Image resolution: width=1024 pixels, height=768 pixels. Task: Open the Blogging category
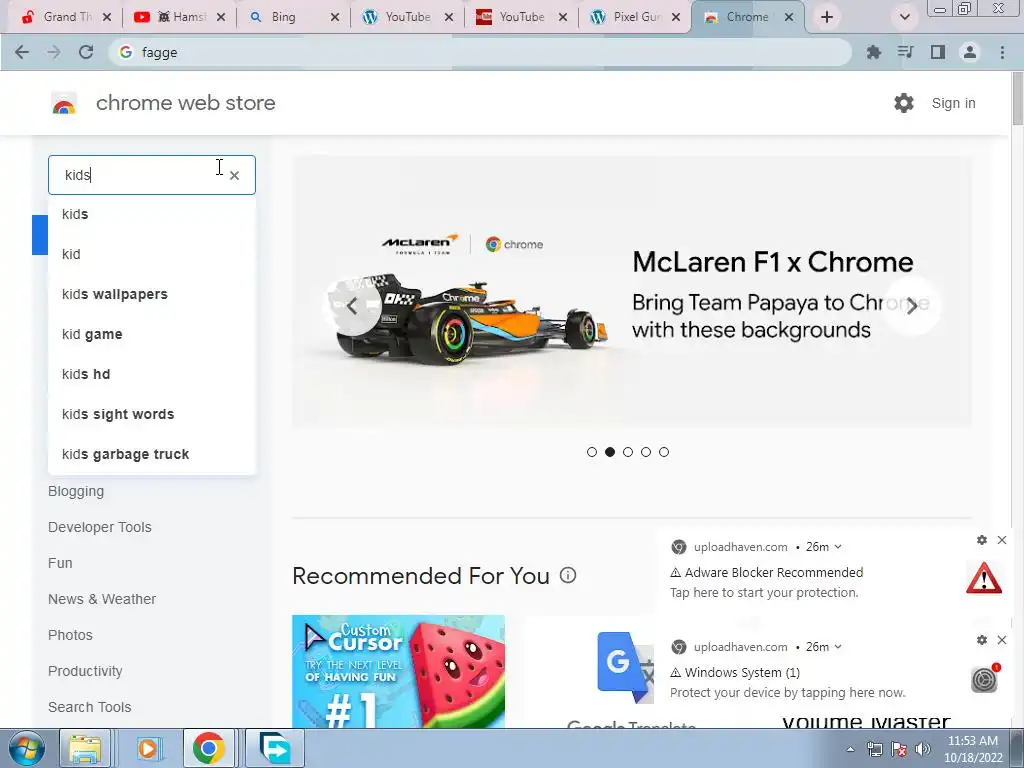click(x=76, y=491)
